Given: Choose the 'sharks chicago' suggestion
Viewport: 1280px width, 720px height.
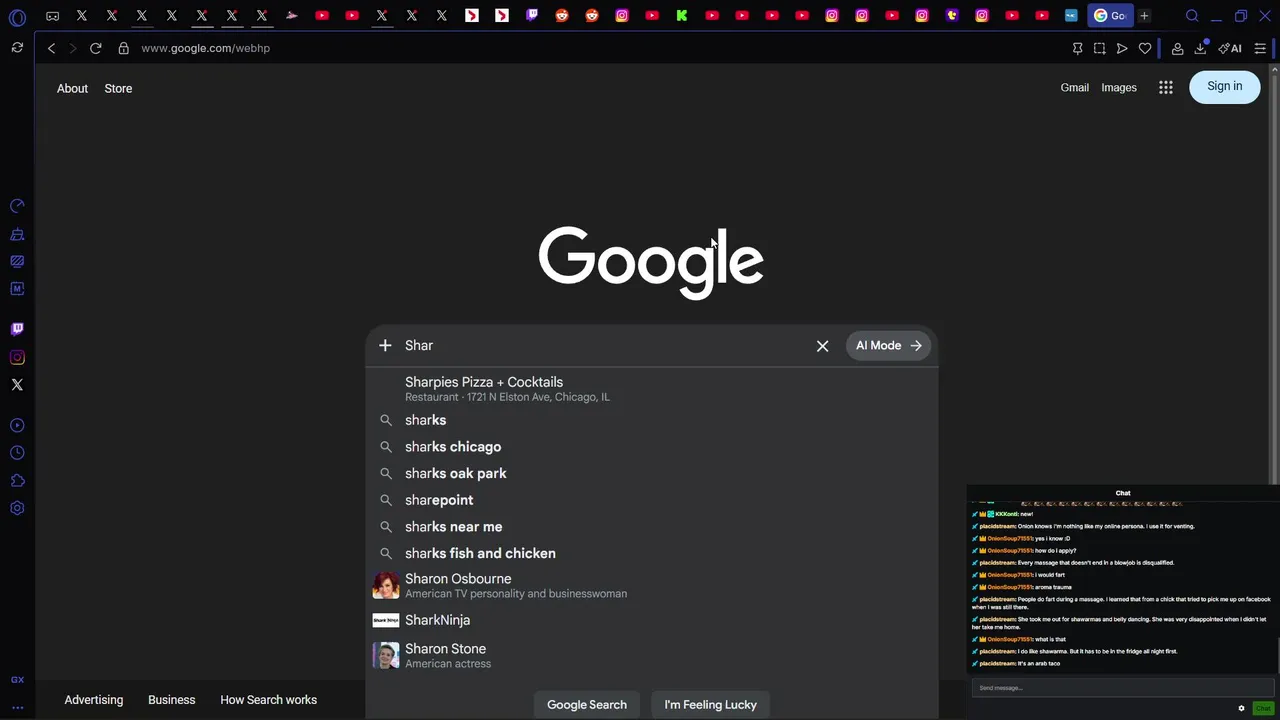Looking at the screenshot, I should [x=652, y=447].
